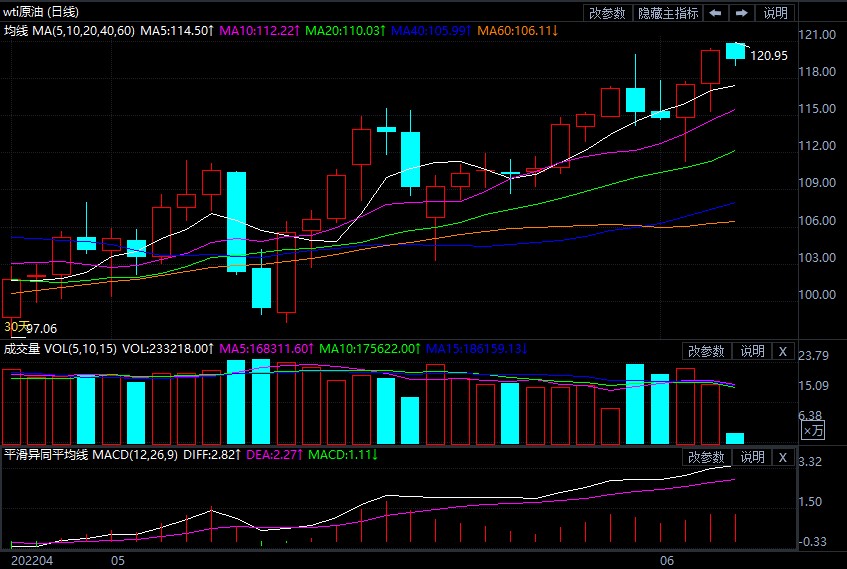Open 改参数 for the main MA chart
The width and height of the screenshot is (847, 569).
[607, 13]
